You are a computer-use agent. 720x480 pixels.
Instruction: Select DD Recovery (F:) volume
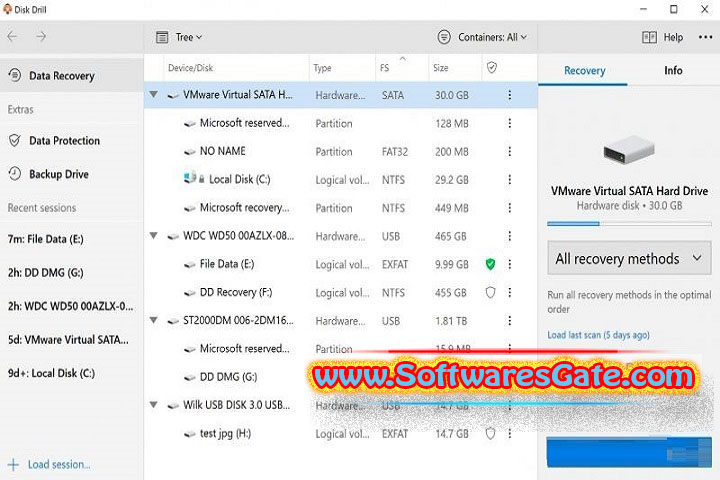[x=340, y=293]
